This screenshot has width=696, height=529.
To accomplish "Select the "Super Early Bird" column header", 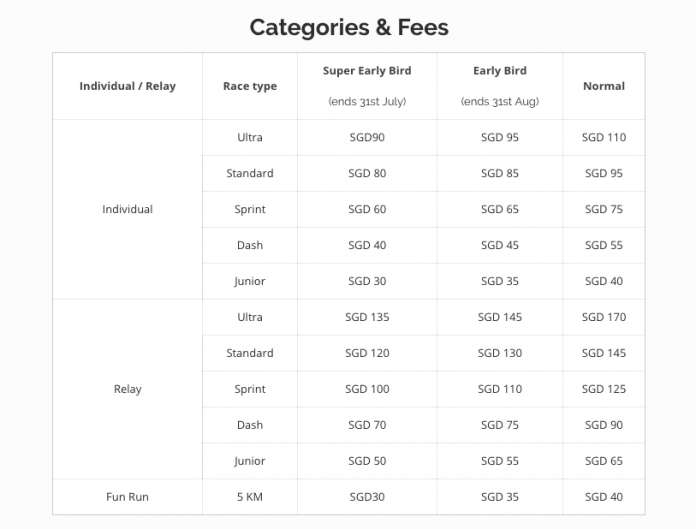I will tap(367, 71).
